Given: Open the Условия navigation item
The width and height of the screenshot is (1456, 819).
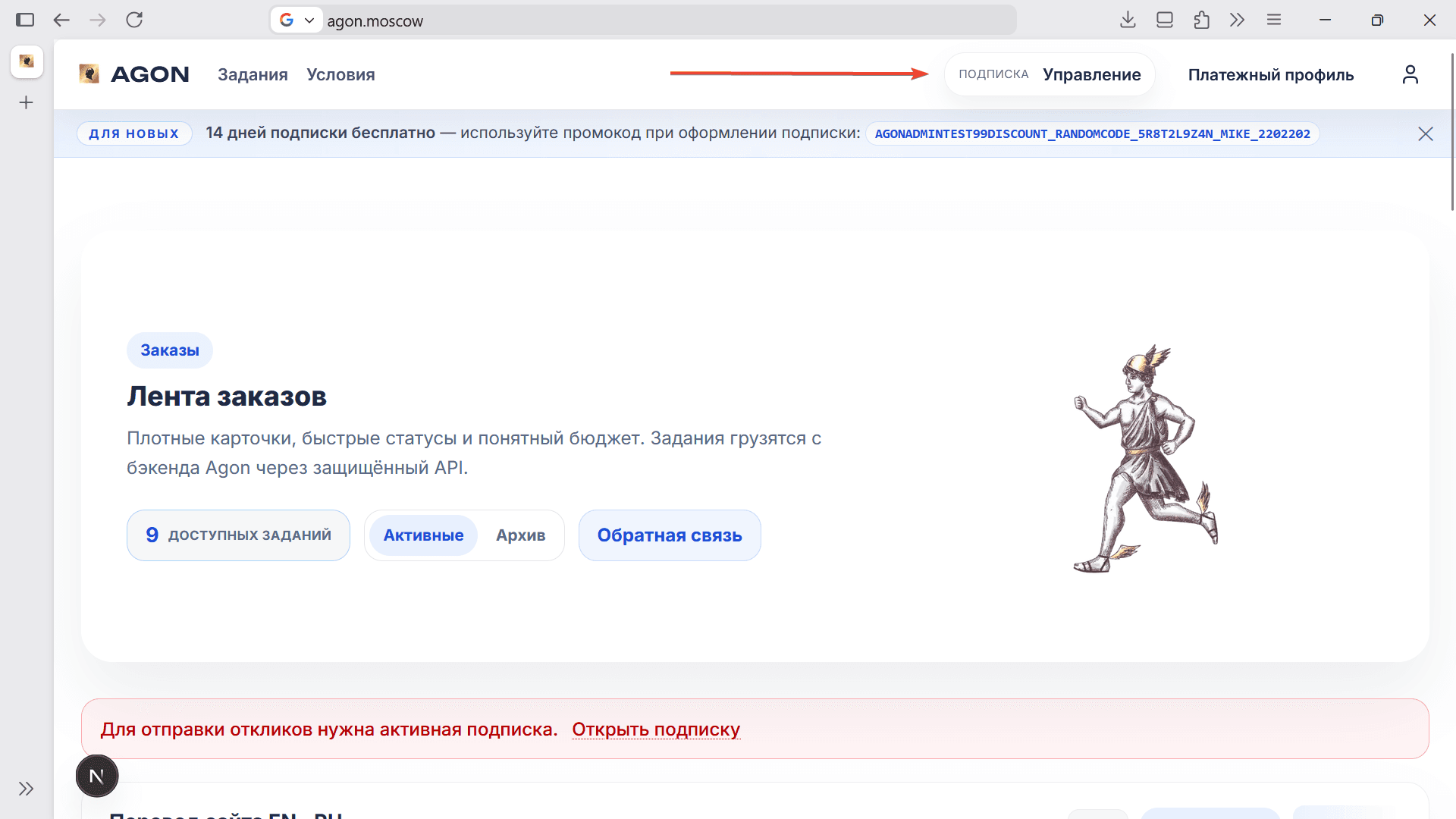Looking at the screenshot, I should 340,74.
